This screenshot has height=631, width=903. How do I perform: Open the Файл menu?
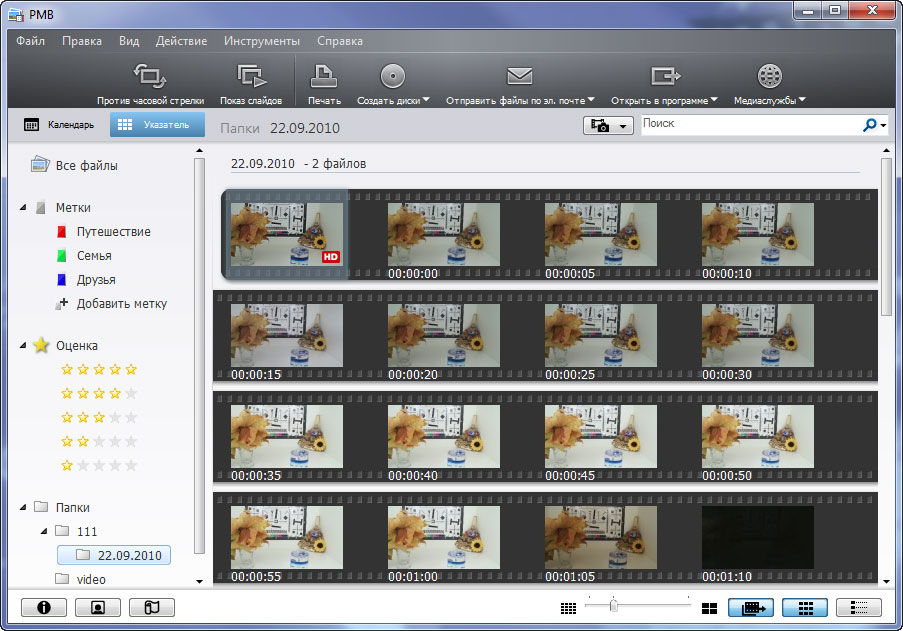[x=31, y=41]
